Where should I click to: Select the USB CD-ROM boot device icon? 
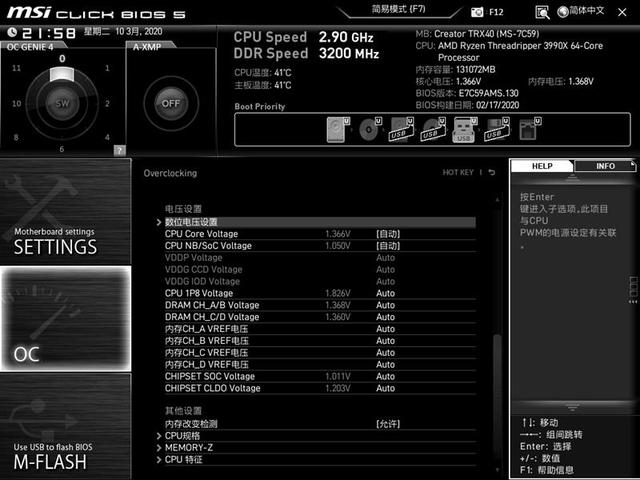(433, 129)
